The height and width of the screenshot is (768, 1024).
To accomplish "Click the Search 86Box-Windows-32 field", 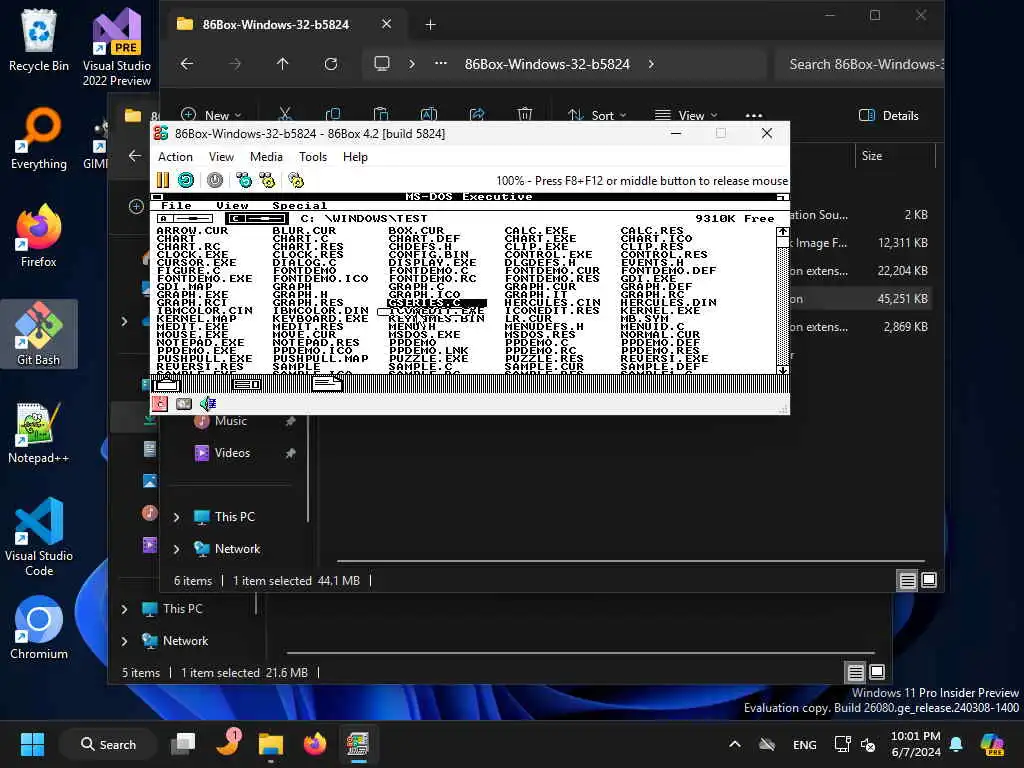I will (859, 64).
